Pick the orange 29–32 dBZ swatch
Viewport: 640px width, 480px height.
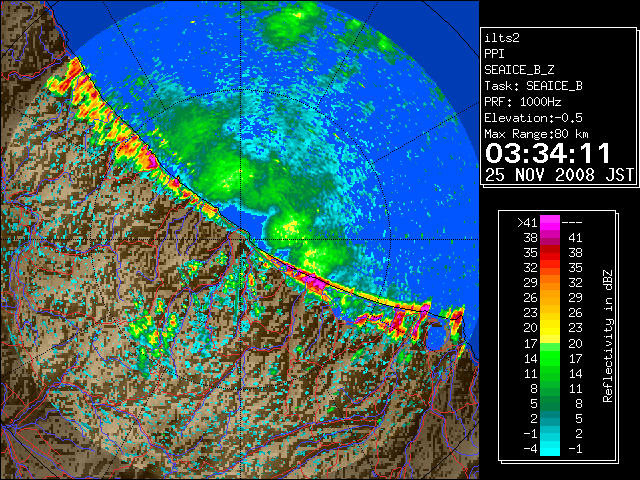coord(550,283)
